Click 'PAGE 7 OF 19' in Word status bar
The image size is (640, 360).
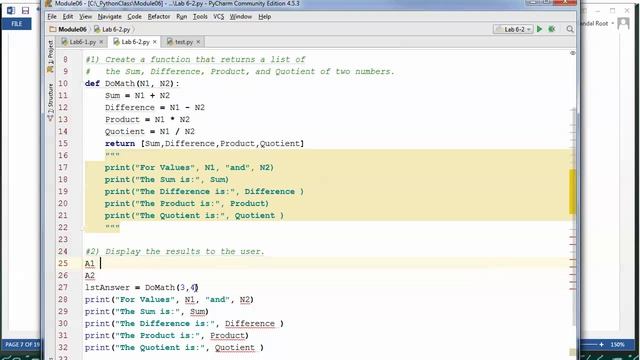click(x=22, y=344)
